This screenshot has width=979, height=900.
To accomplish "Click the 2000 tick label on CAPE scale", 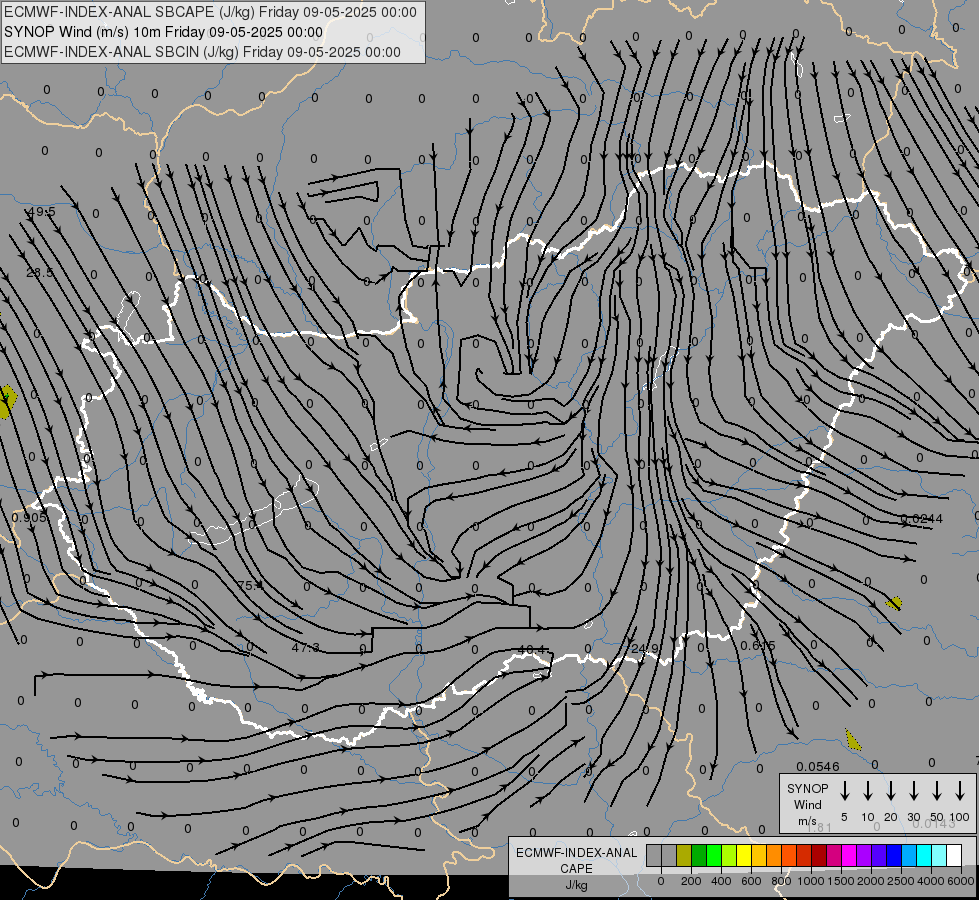I will [871, 881].
